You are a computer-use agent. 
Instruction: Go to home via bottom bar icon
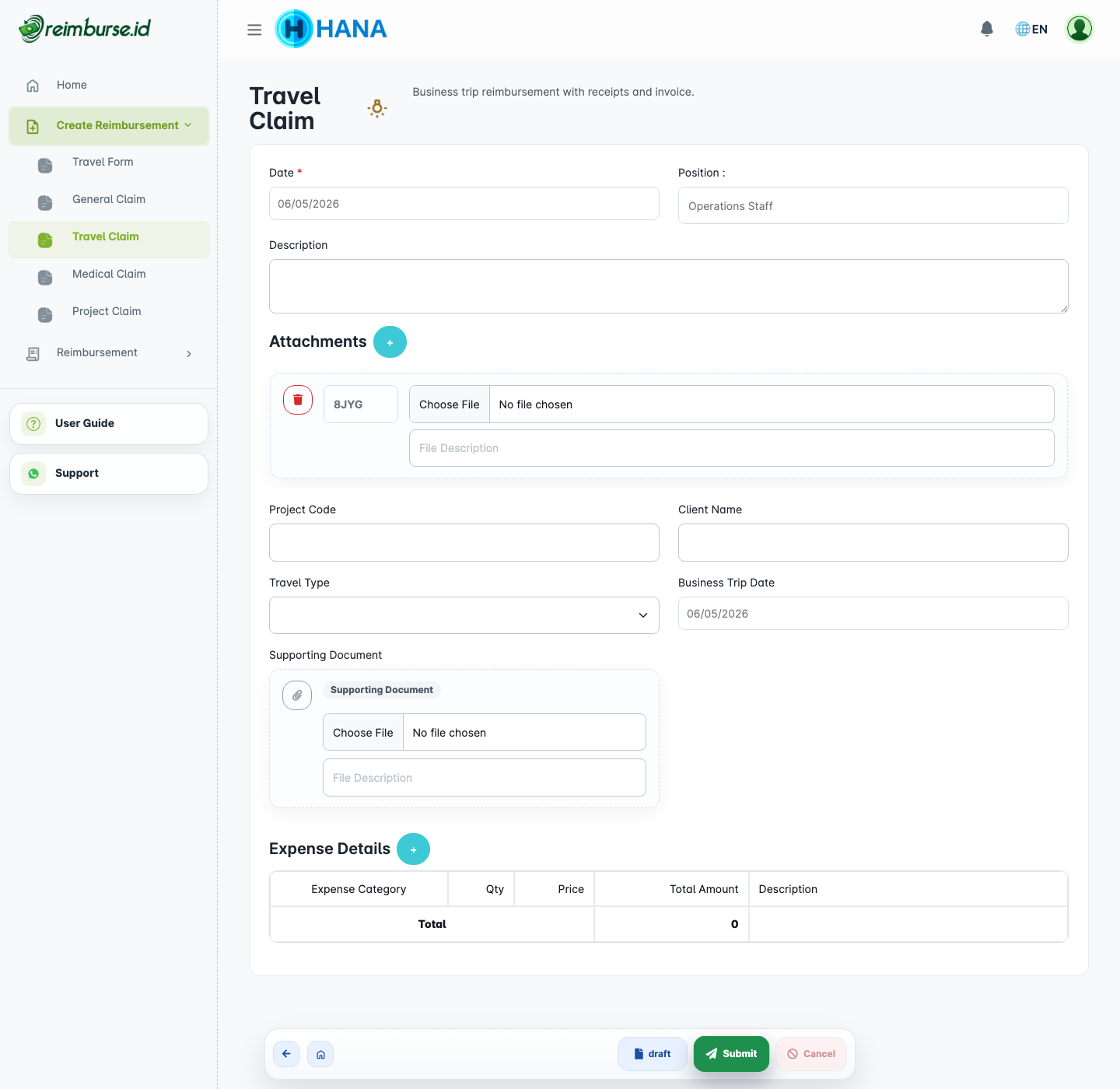320,1054
